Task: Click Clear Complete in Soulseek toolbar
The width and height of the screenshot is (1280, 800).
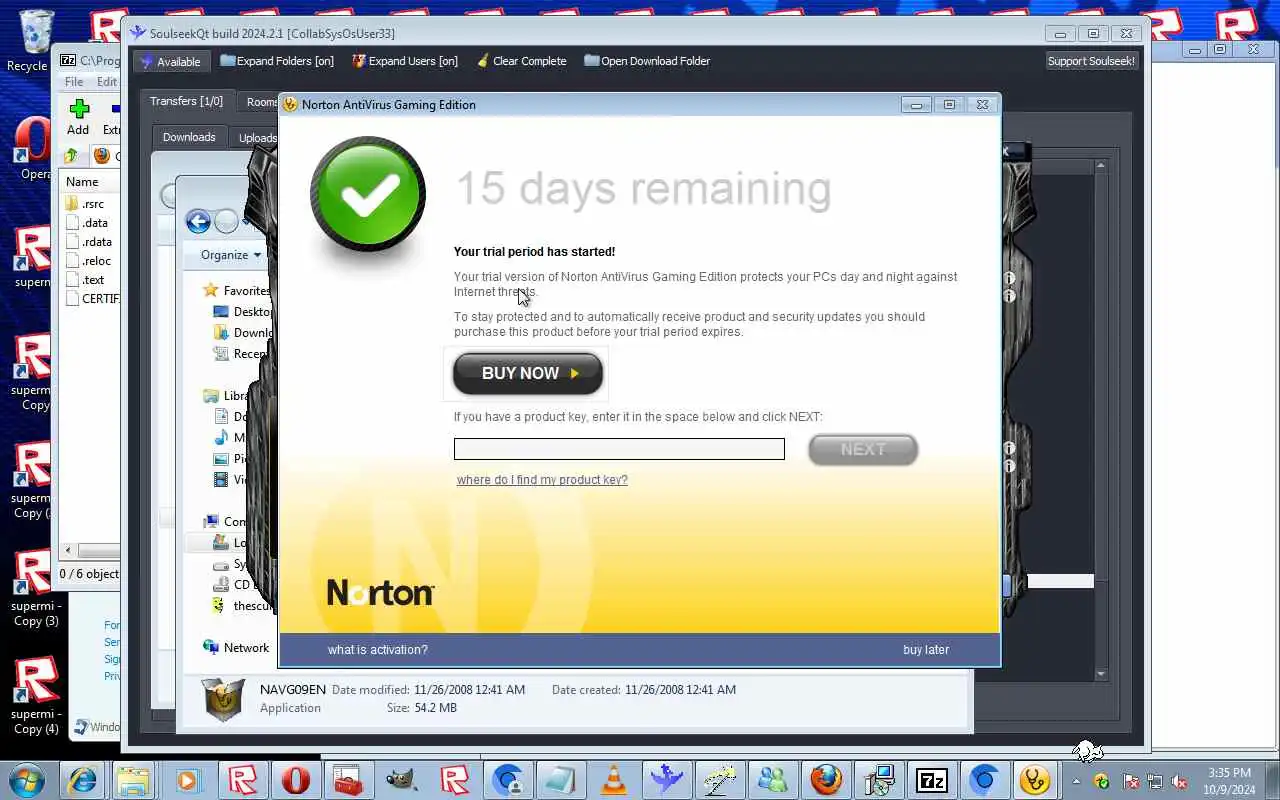Action: coord(521,61)
